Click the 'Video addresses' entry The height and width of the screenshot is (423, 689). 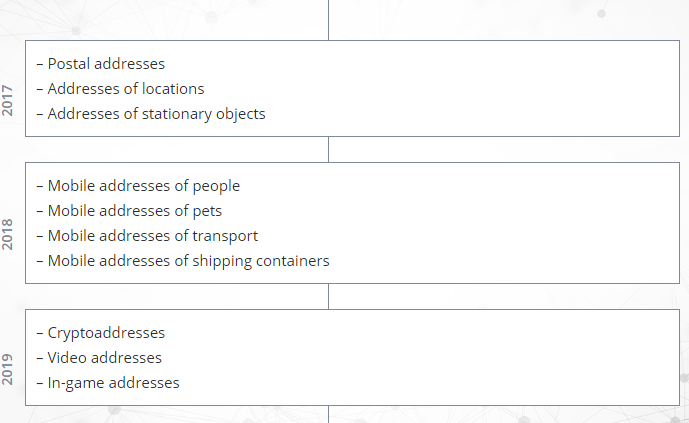104,358
